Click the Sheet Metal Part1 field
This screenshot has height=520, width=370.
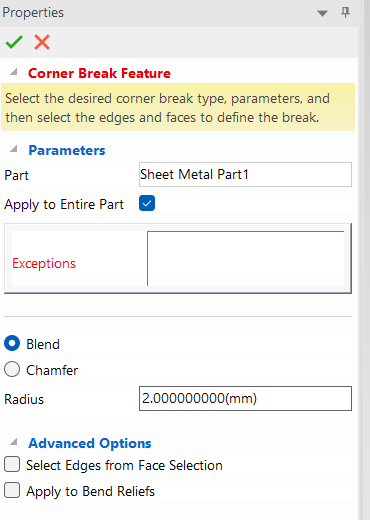245,174
